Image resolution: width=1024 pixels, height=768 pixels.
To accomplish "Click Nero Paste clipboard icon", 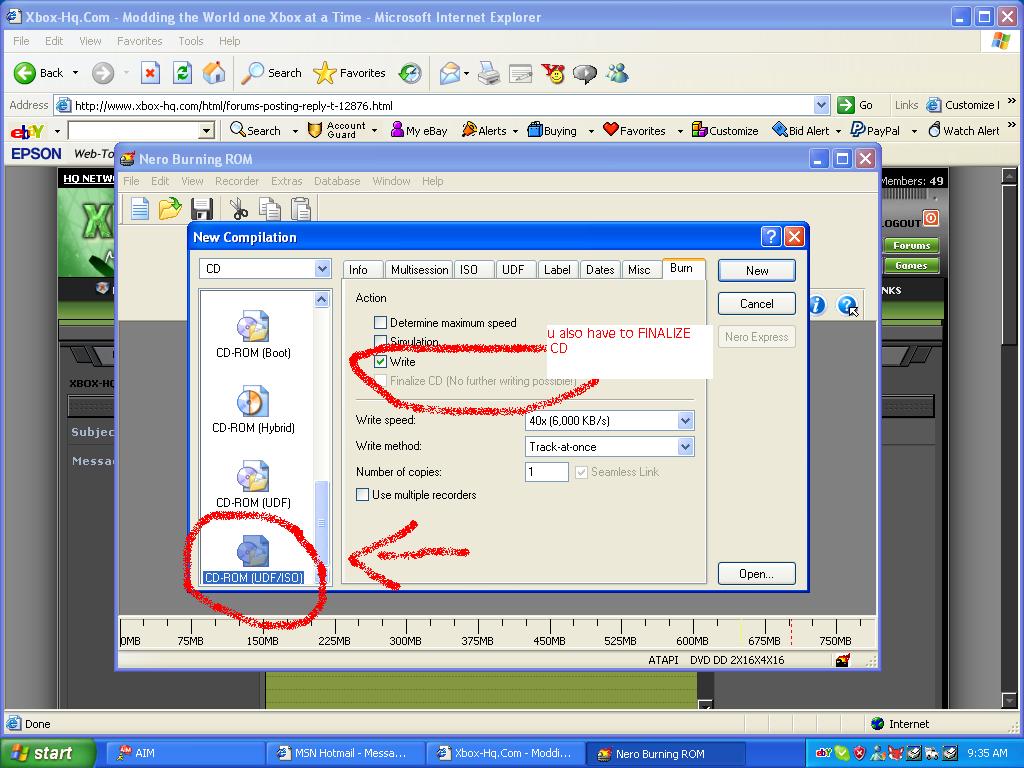I will click(x=300, y=209).
